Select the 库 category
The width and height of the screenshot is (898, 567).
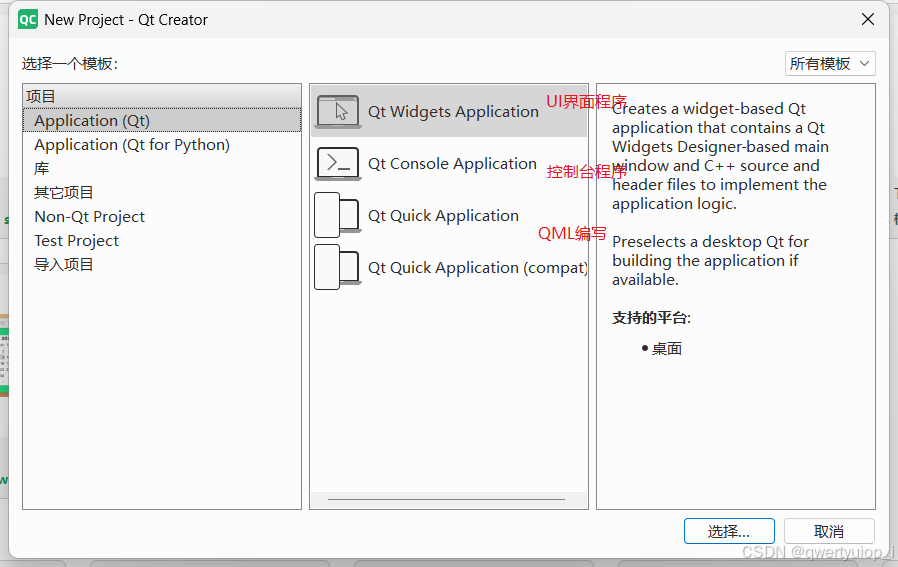pos(162,169)
